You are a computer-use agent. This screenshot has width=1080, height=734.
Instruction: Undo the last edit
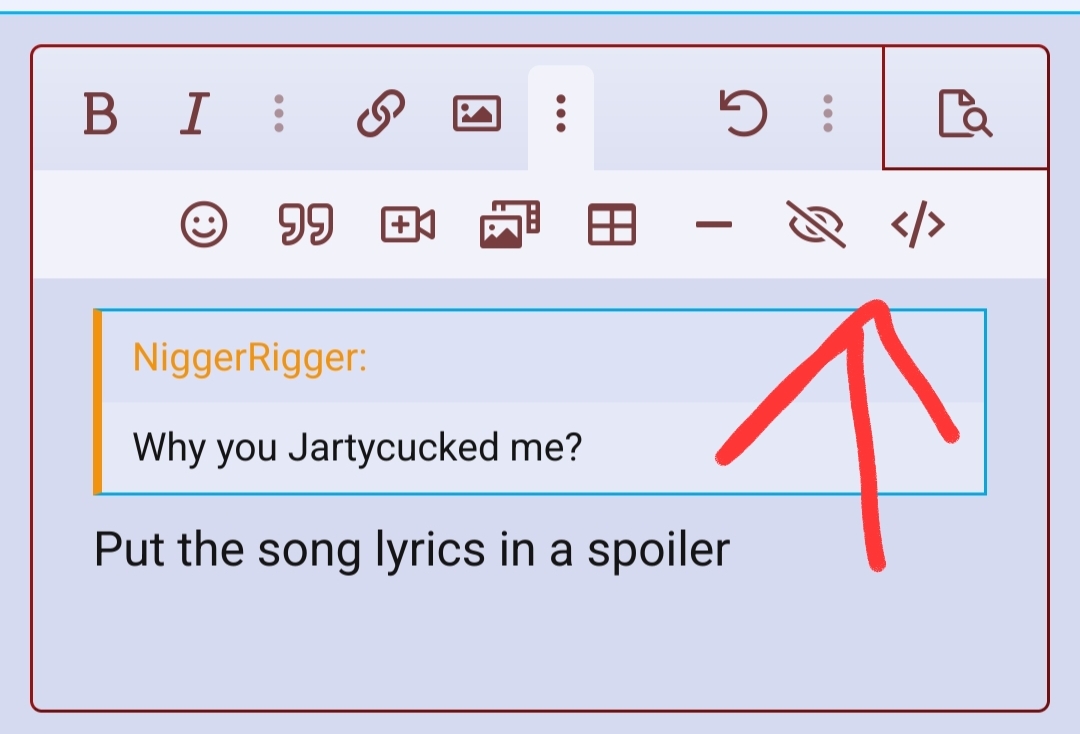point(742,113)
